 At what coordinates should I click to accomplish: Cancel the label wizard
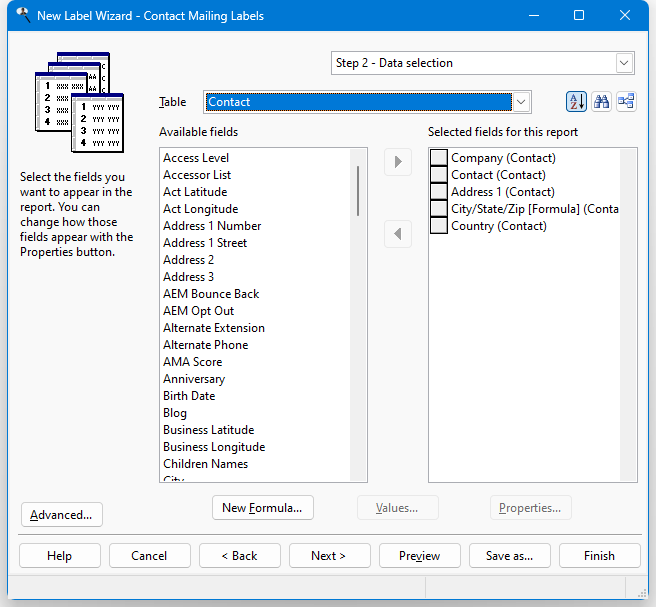pos(149,556)
